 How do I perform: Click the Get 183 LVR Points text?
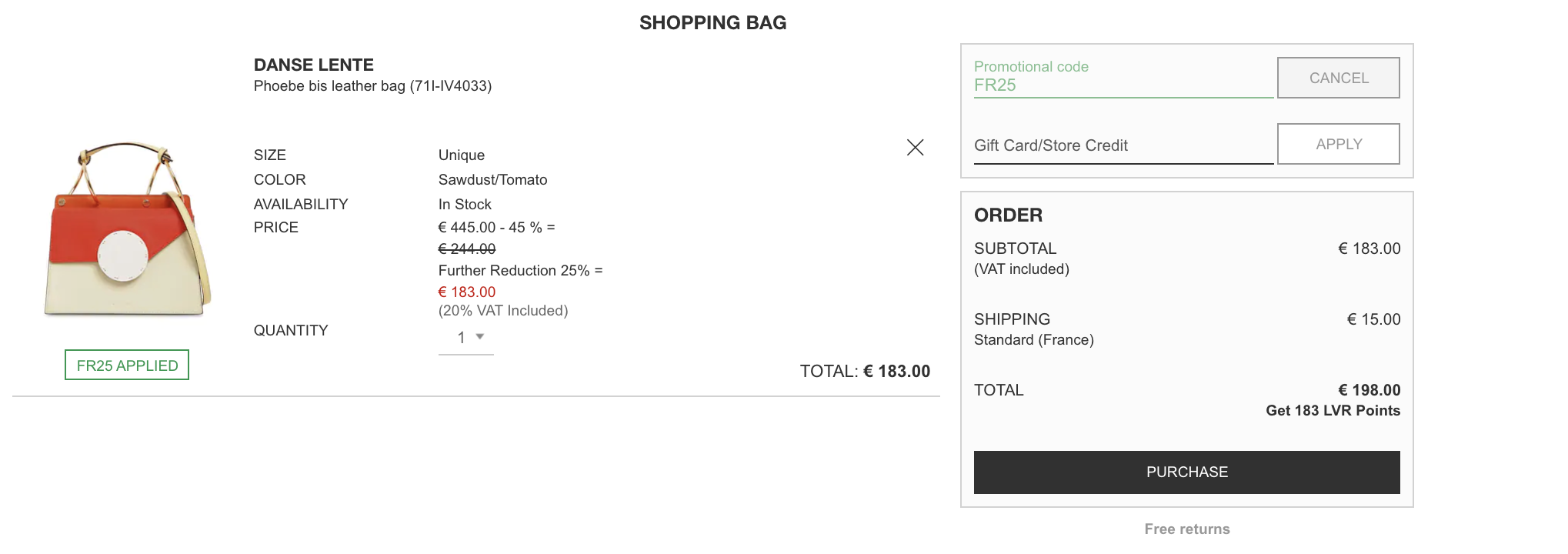[1333, 411]
